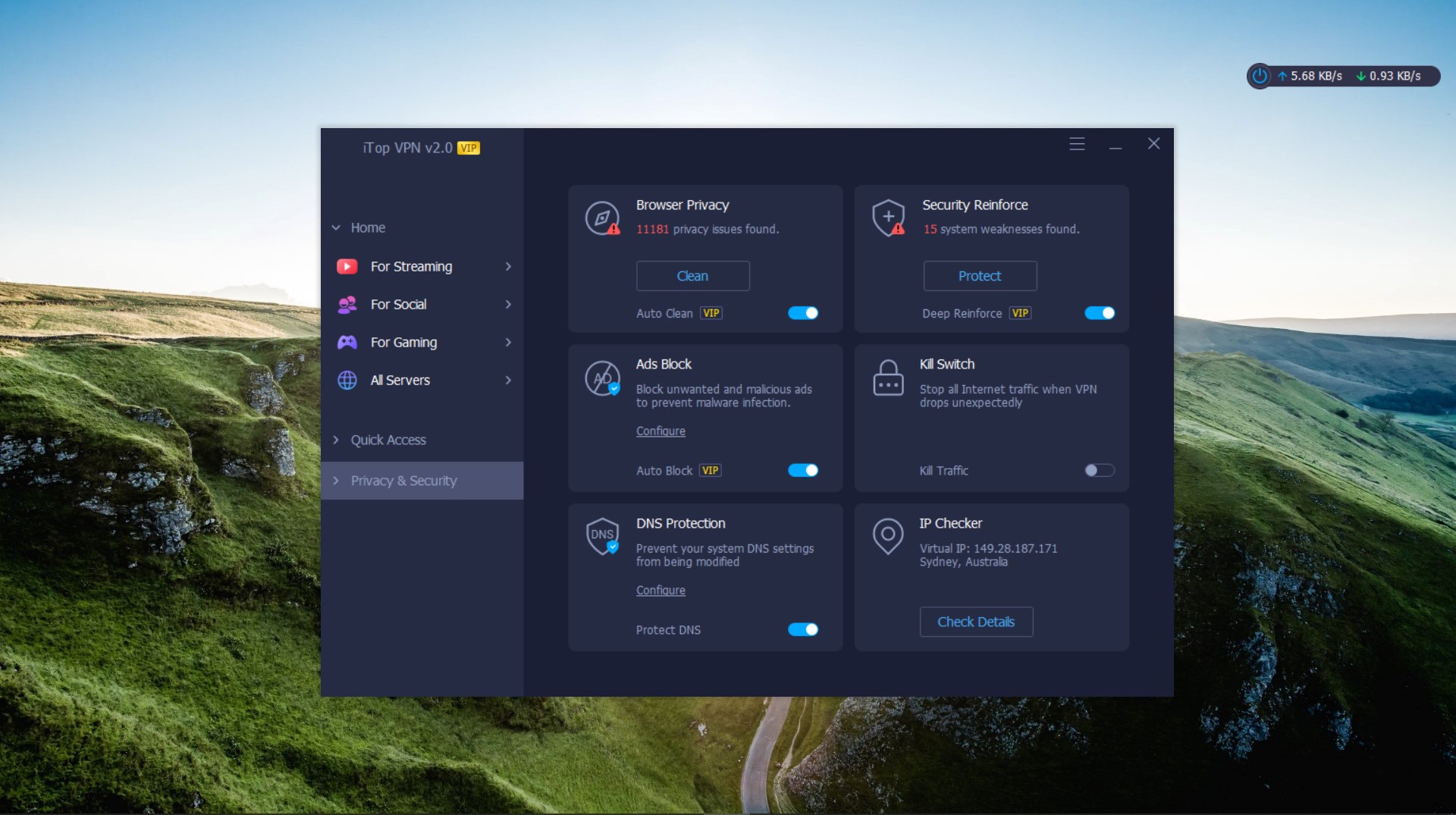Click the 15 system weaknesses found text
This screenshot has height=815, width=1456.
click(x=1001, y=229)
